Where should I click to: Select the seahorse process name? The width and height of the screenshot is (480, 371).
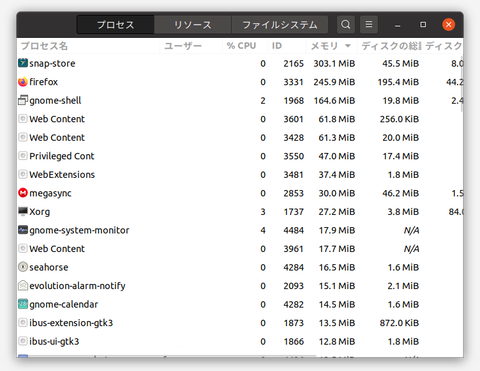(x=49, y=267)
